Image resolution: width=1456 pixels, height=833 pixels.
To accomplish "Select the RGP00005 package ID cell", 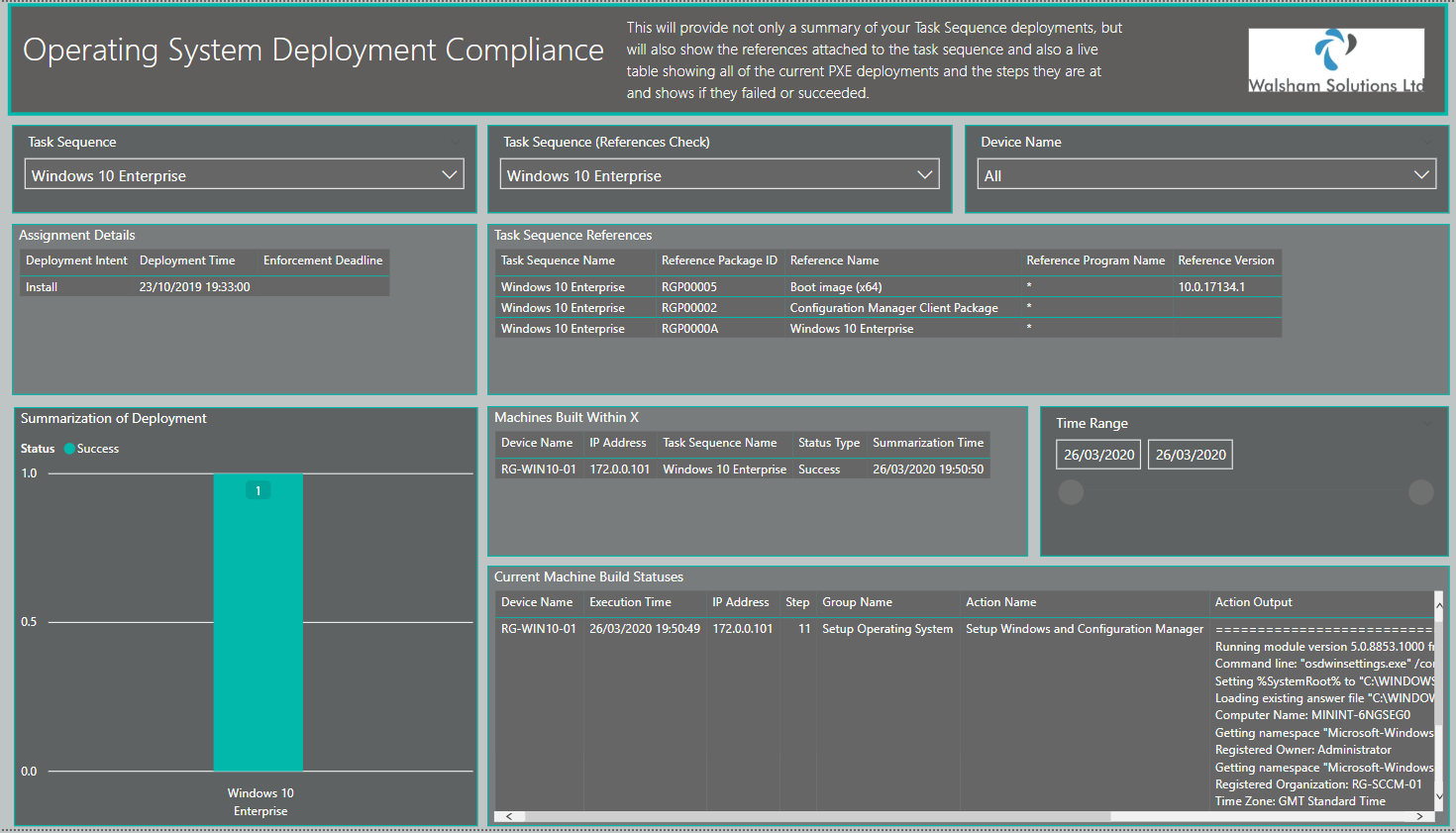I will coord(689,287).
